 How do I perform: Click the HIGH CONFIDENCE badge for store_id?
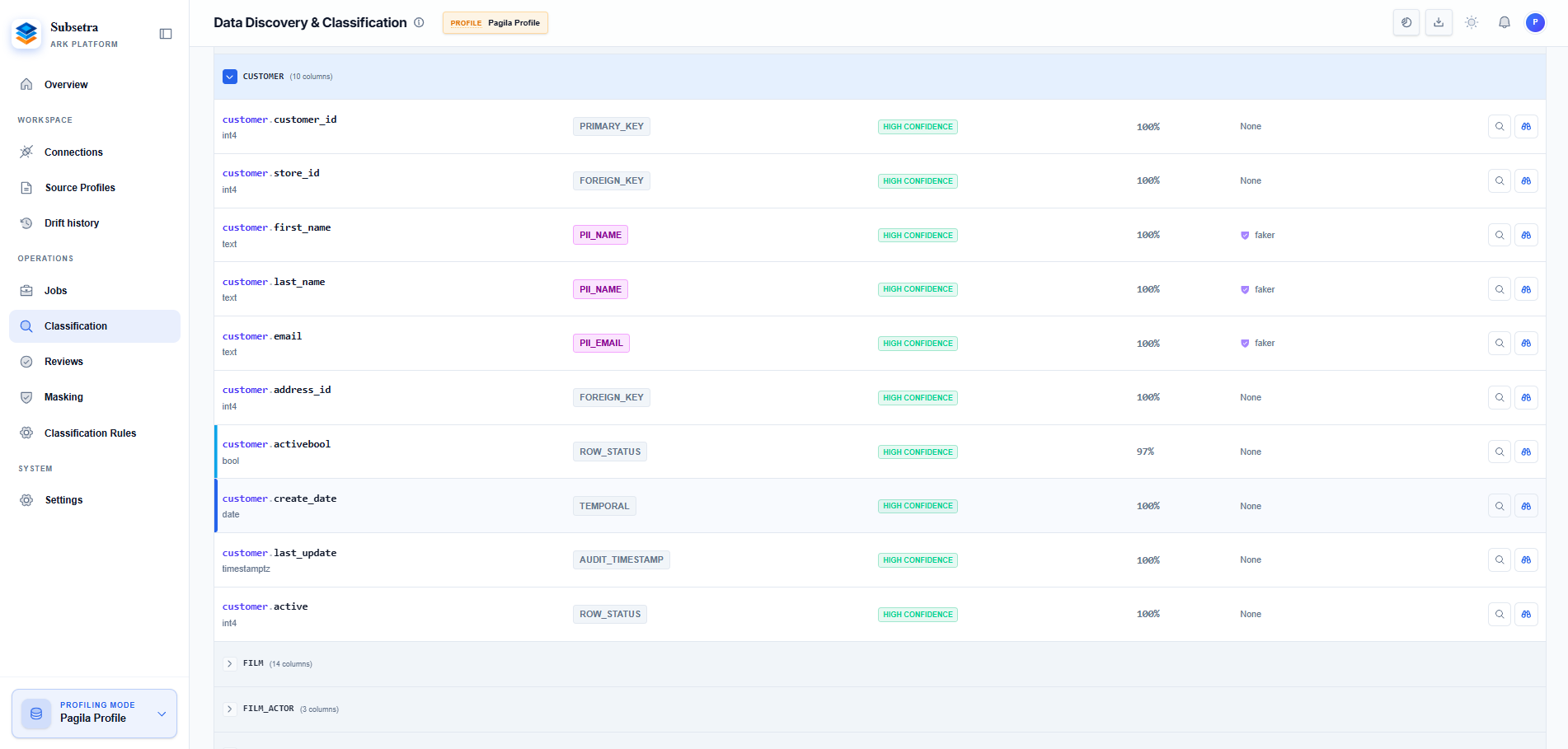918,181
